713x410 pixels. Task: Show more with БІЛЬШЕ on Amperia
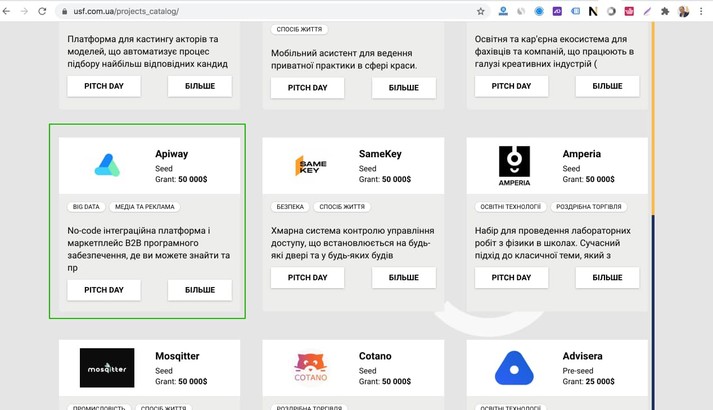[607, 277]
